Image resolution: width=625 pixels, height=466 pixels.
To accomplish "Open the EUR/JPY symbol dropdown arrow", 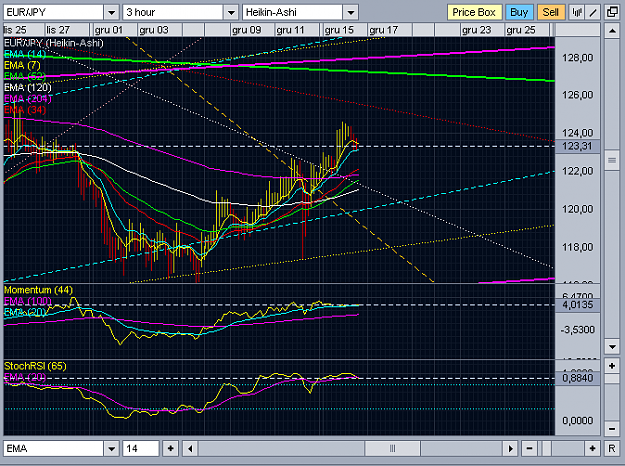I will 112,12.
